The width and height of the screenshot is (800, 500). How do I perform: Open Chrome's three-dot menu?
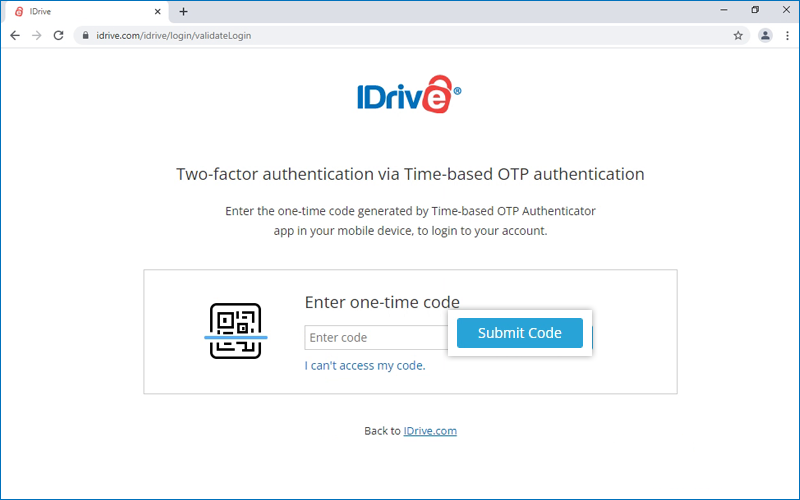click(x=786, y=35)
